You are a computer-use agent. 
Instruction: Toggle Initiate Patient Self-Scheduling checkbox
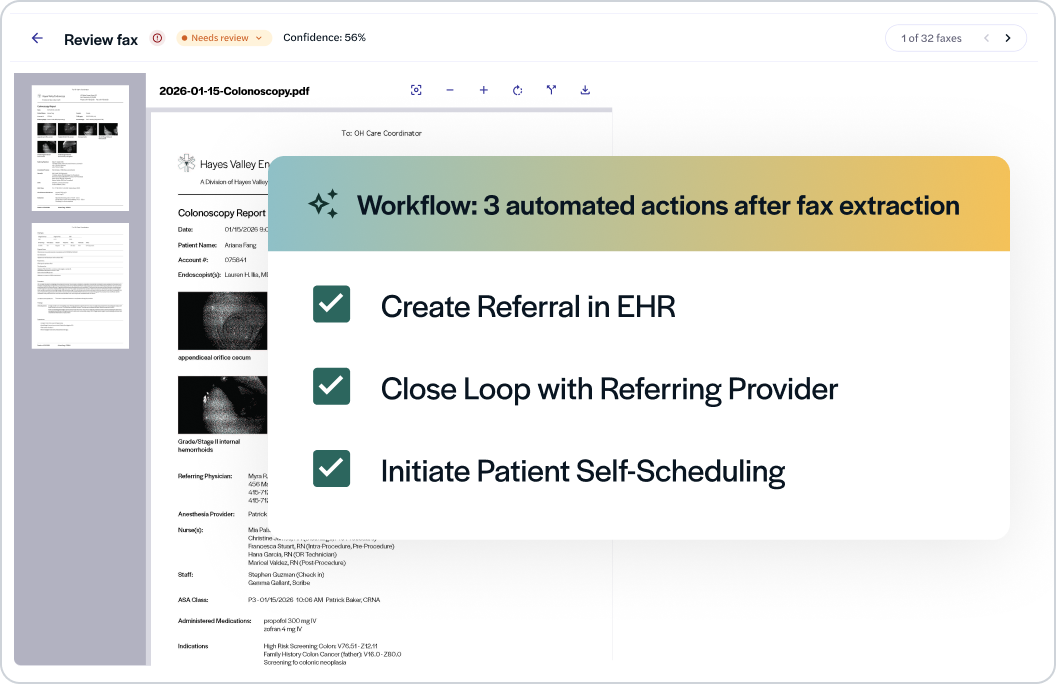pos(331,469)
